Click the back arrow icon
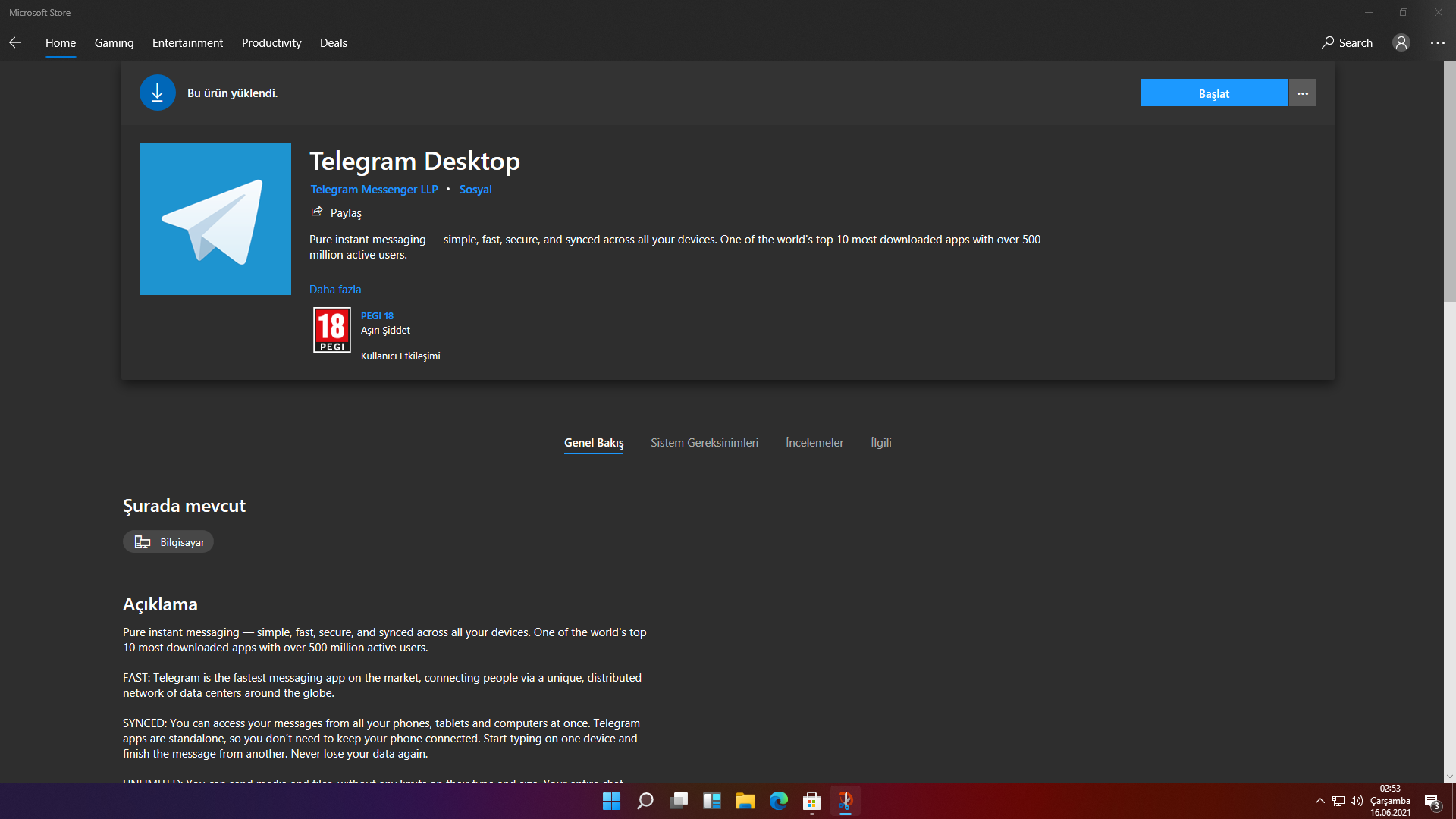Viewport: 1456px width, 819px height. tap(15, 42)
